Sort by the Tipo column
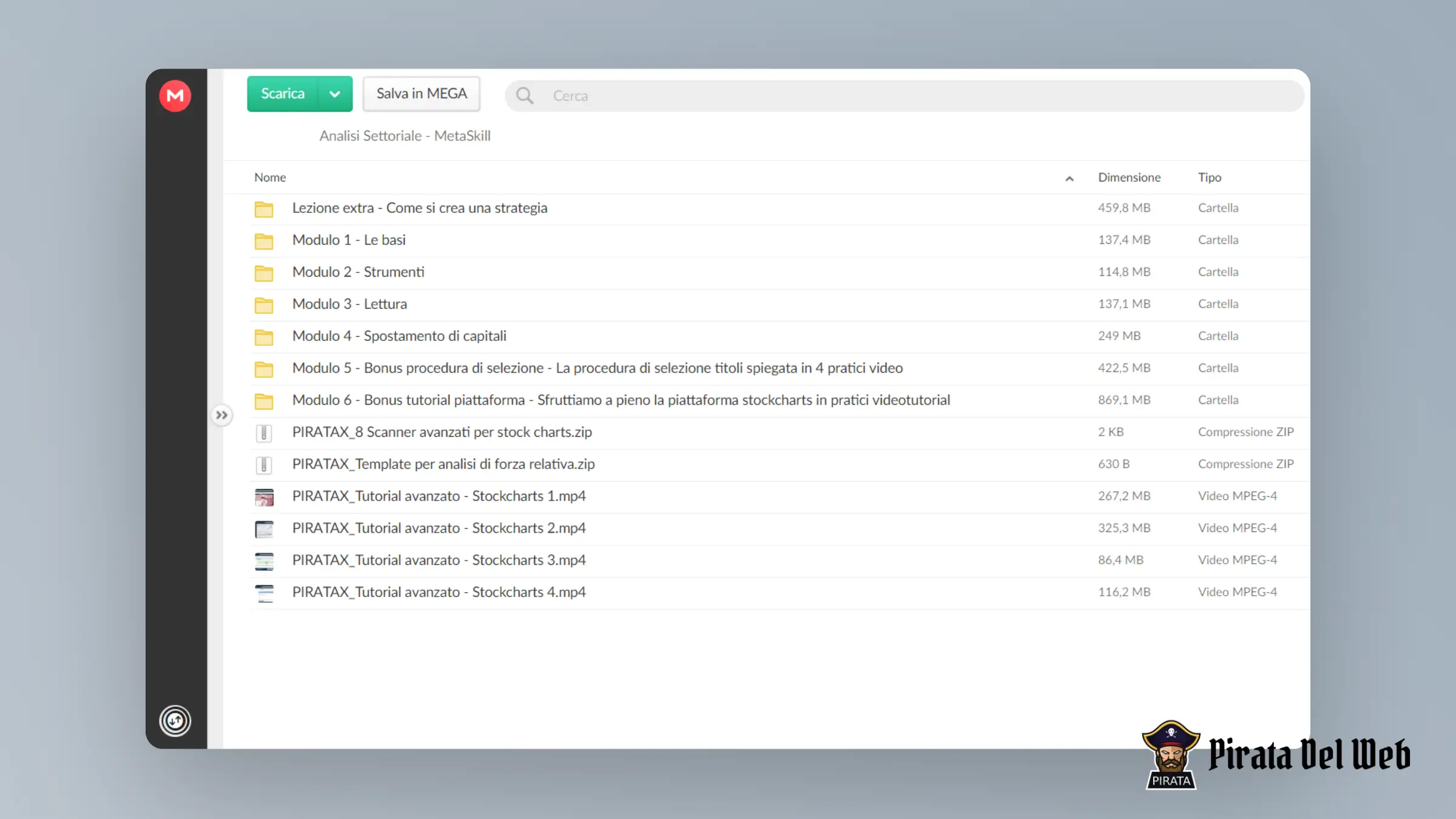The width and height of the screenshot is (1456, 819). 1209,177
